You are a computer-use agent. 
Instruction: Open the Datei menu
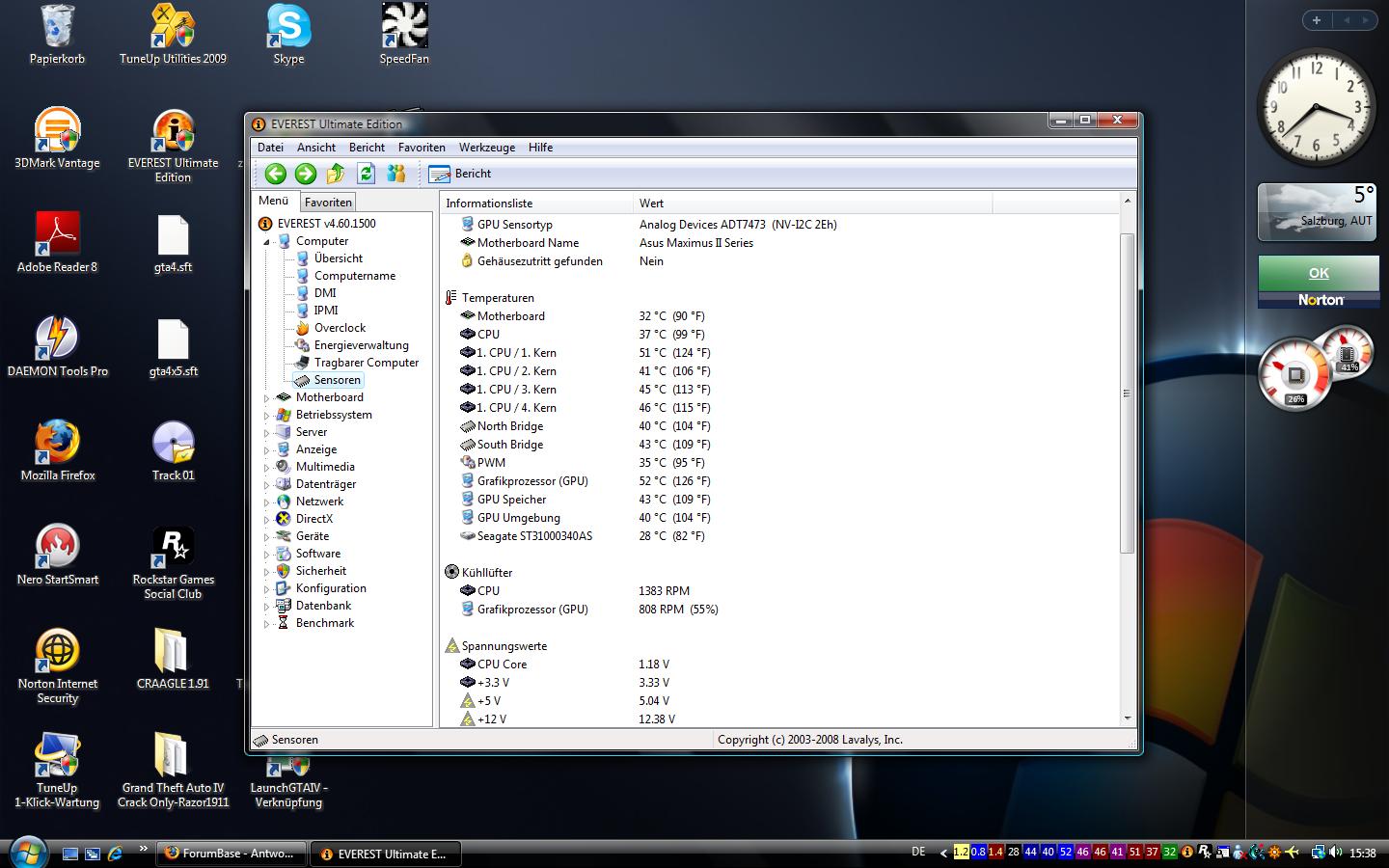(x=270, y=148)
